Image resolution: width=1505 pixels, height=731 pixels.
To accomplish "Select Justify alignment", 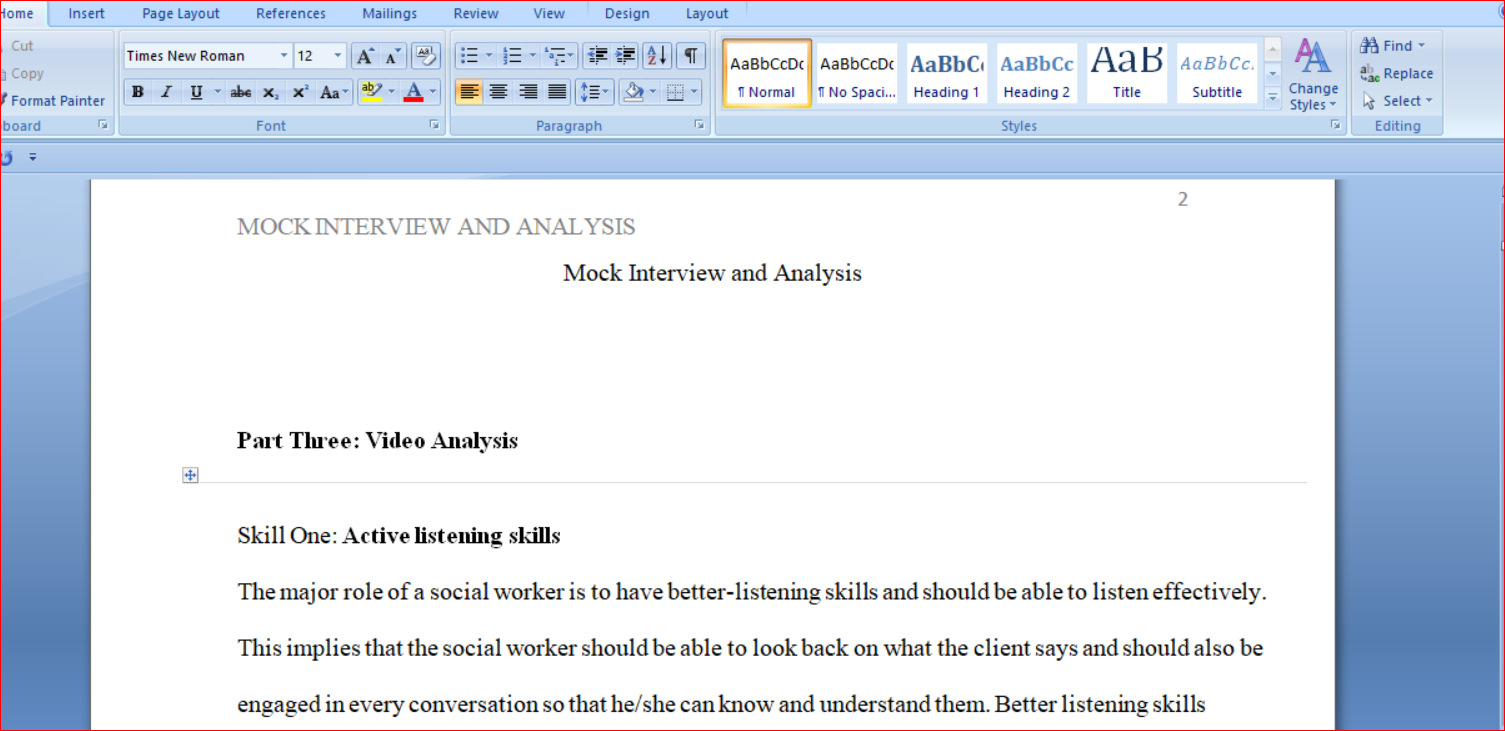I will click(557, 92).
